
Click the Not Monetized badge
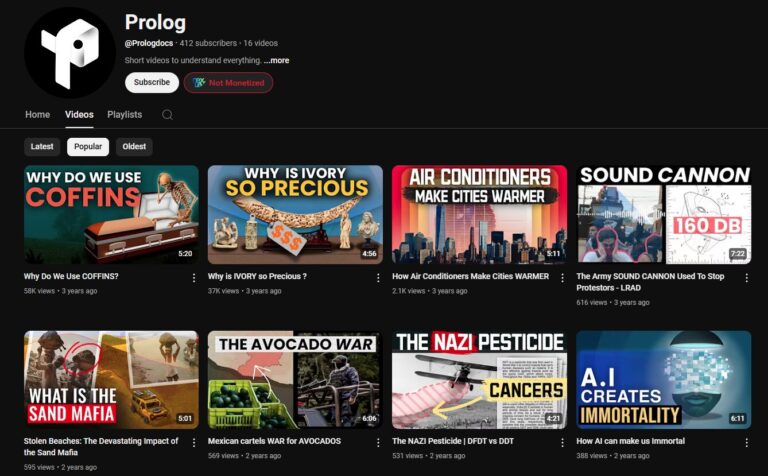pos(228,83)
